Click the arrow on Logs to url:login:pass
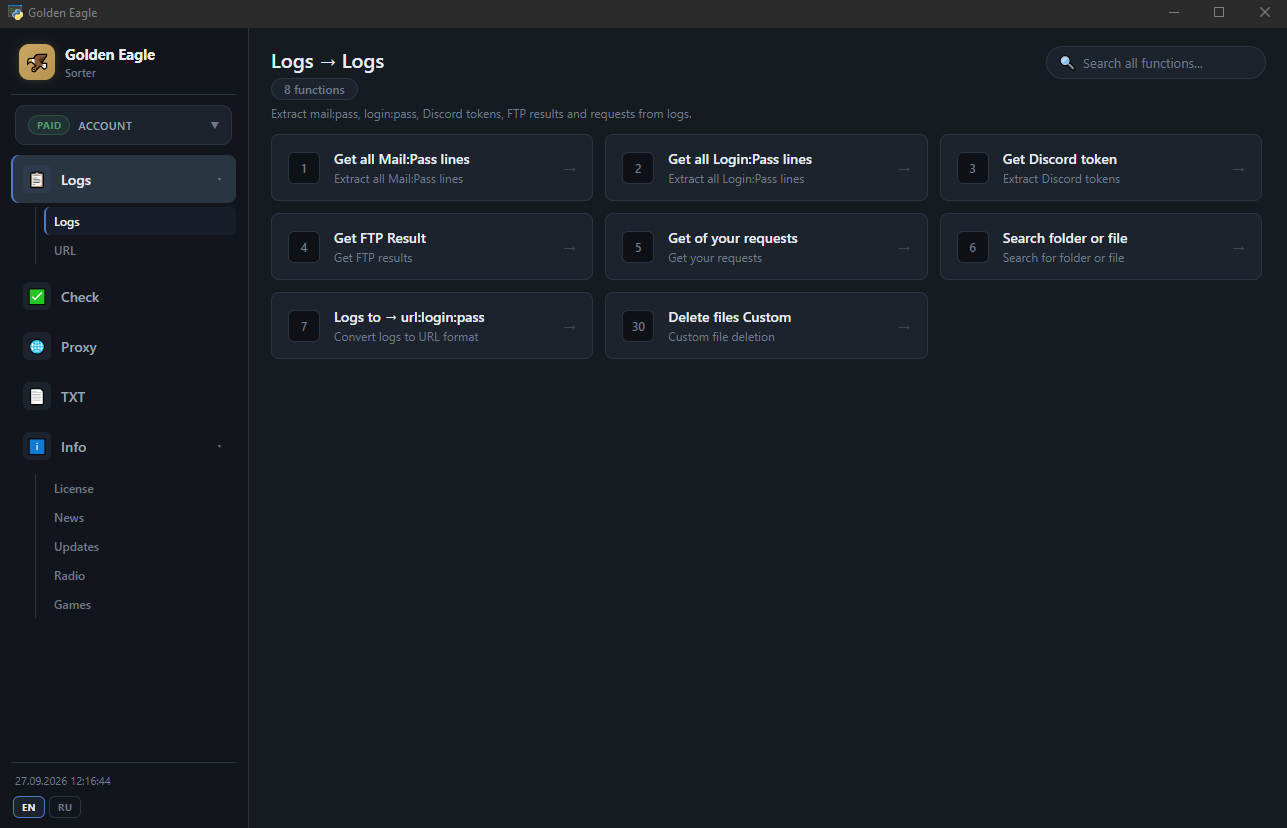This screenshot has width=1287, height=828. coord(570,327)
